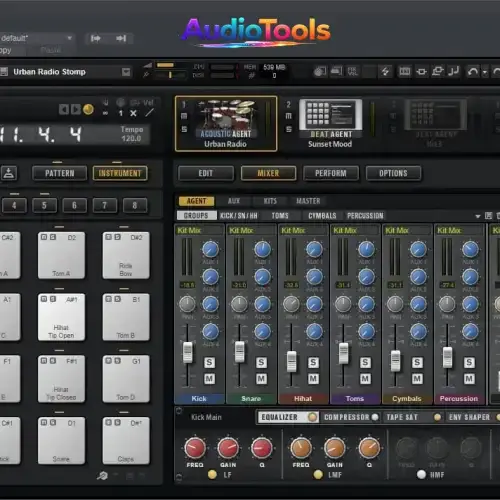
Task: Click the second preset navigation arrow icon
Action: click(121, 39)
